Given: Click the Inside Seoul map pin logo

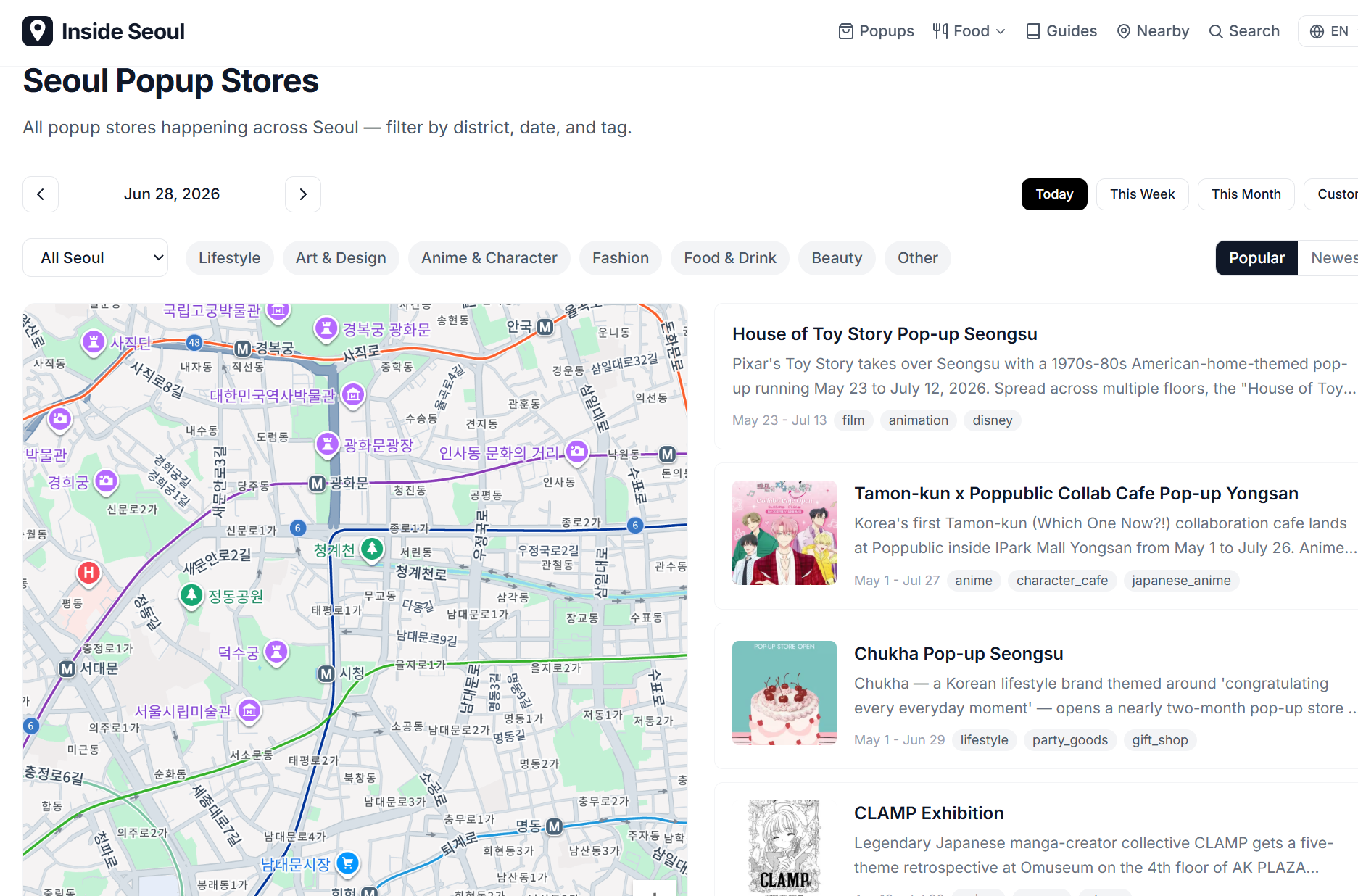Looking at the screenshot, I should 38,31.
